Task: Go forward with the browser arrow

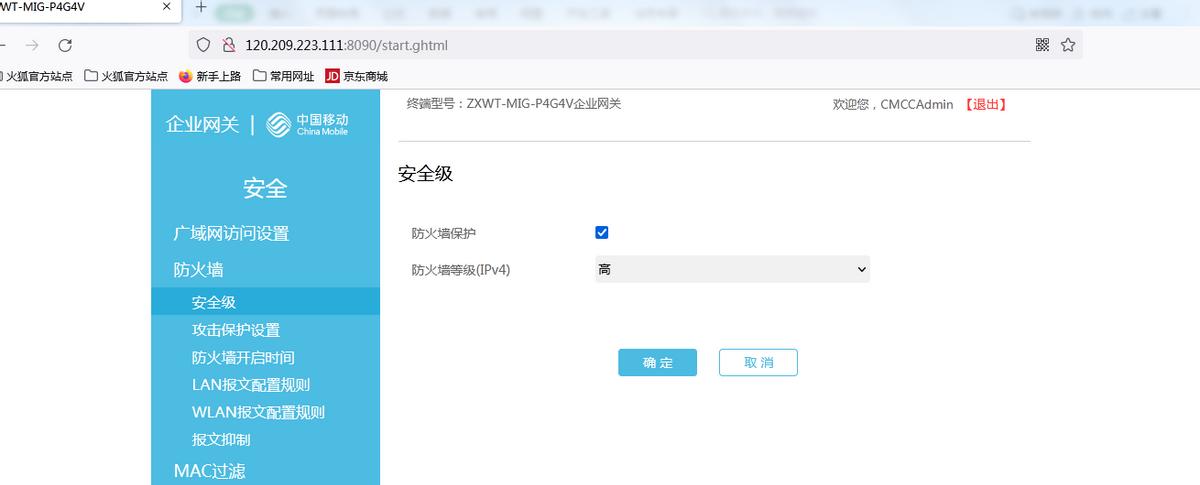Action: (x=32, y=45)
